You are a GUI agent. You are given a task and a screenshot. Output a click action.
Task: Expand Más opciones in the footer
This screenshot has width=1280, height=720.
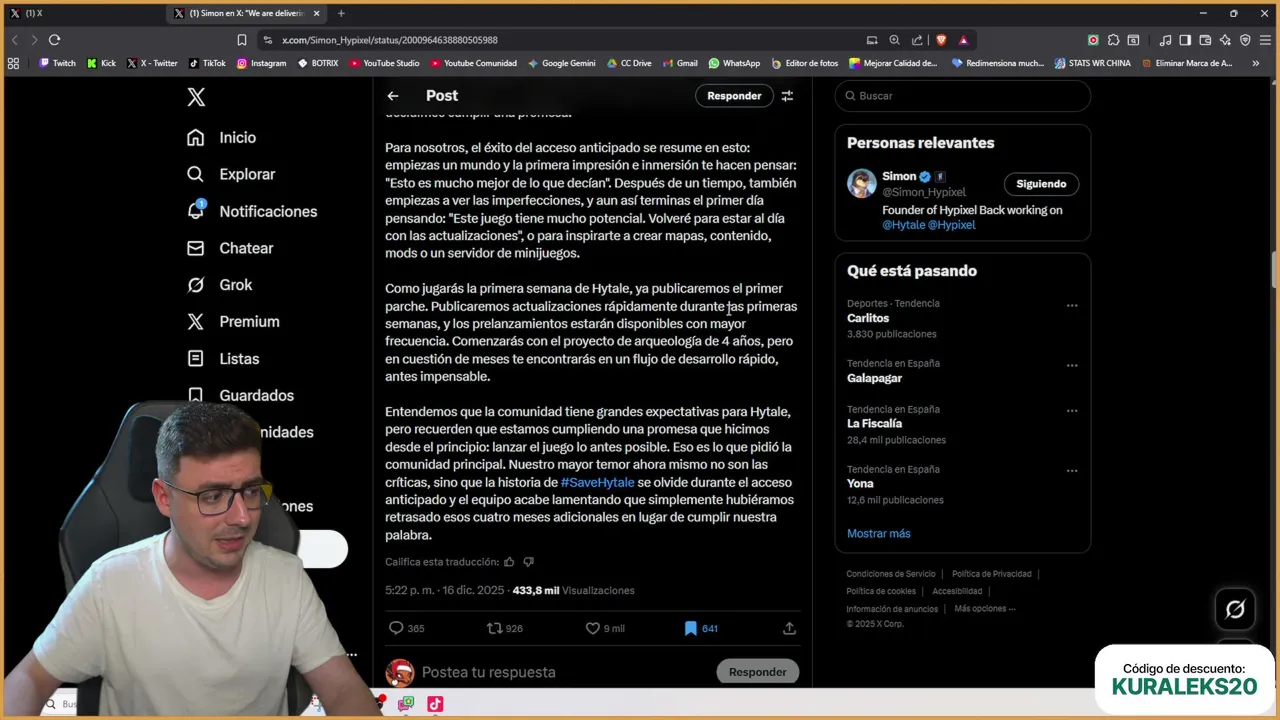point(984,609)
